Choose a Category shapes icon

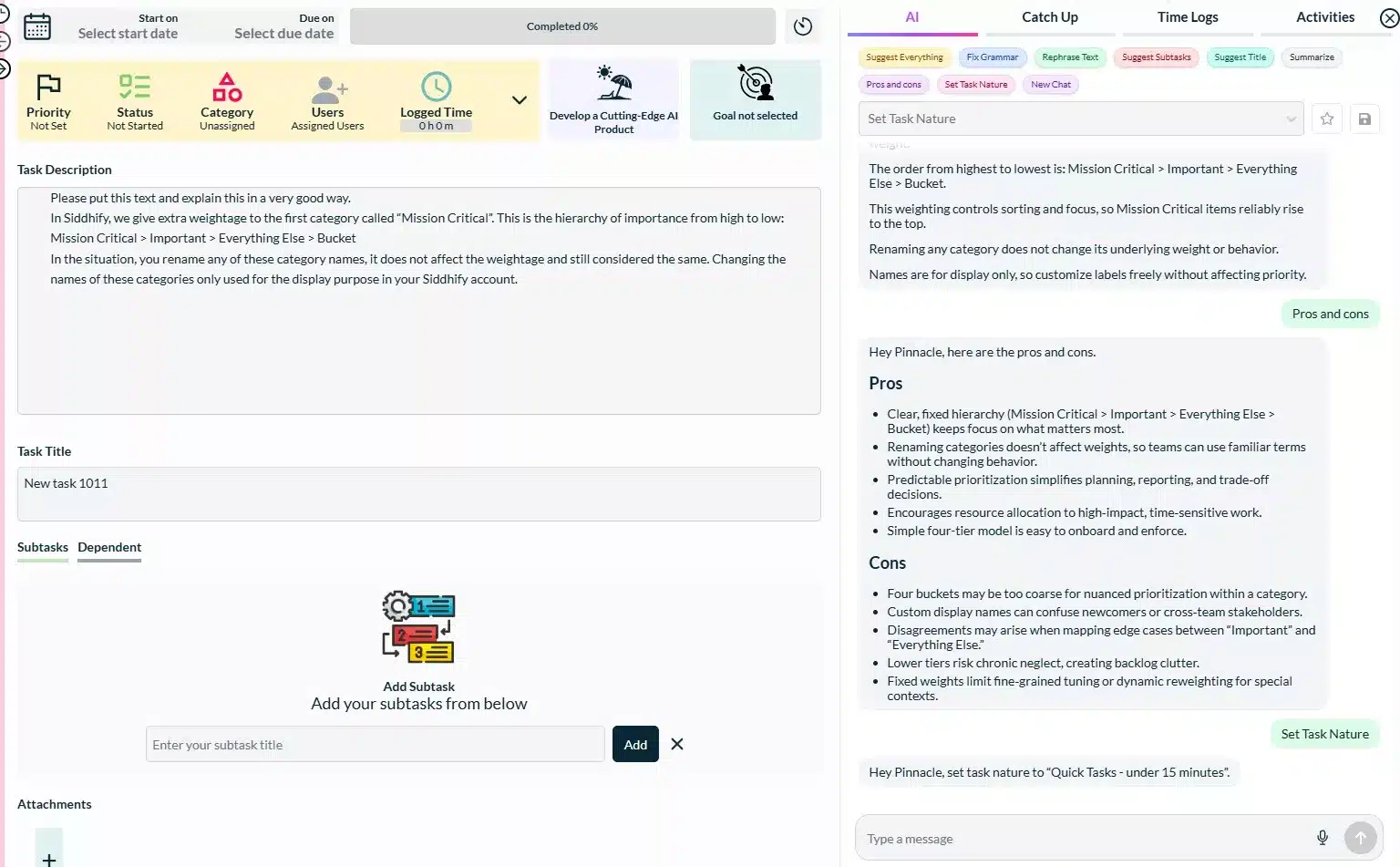tap(227, 88)
